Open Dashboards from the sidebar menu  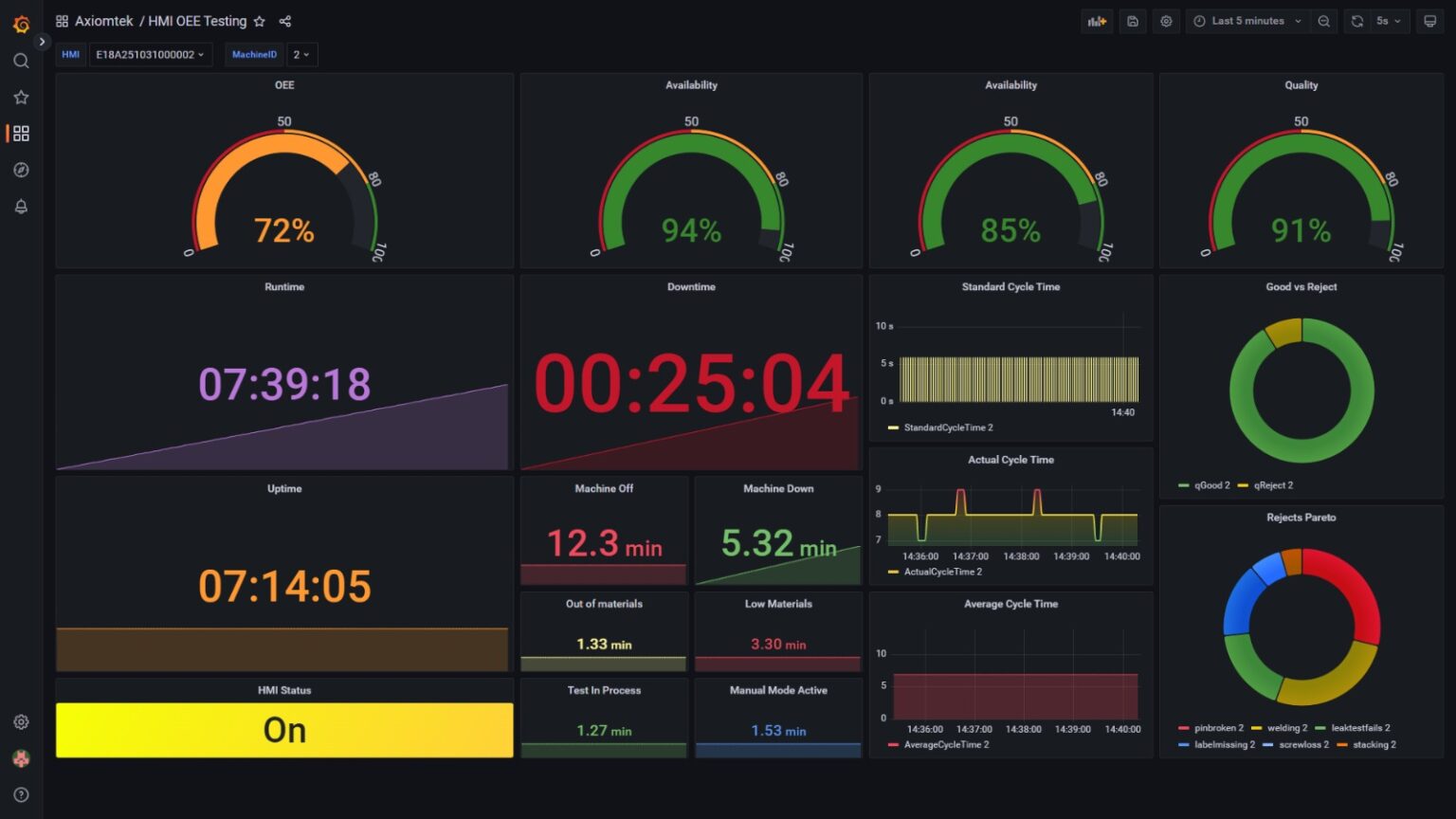coord(21,133)
